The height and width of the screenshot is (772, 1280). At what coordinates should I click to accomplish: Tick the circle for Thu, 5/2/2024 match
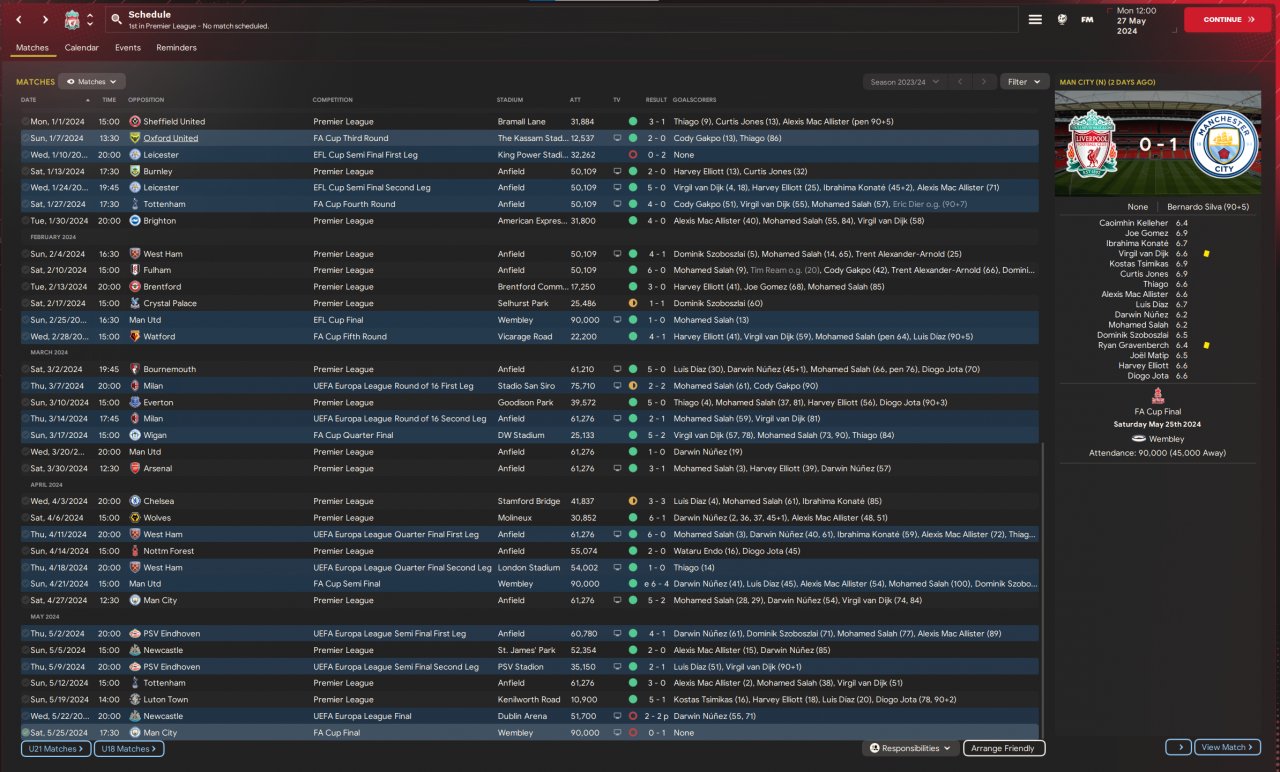click(x=25, y=633)
